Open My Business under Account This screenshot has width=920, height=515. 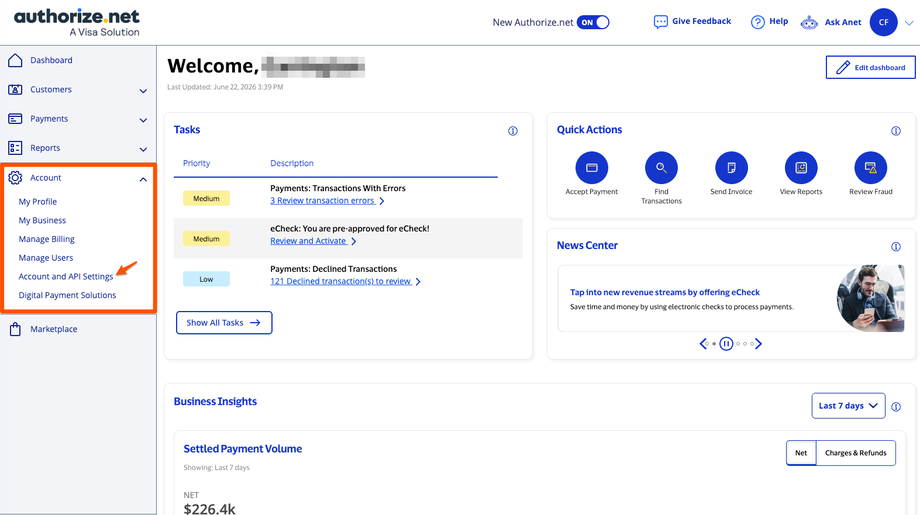click(x=42, y=220)
